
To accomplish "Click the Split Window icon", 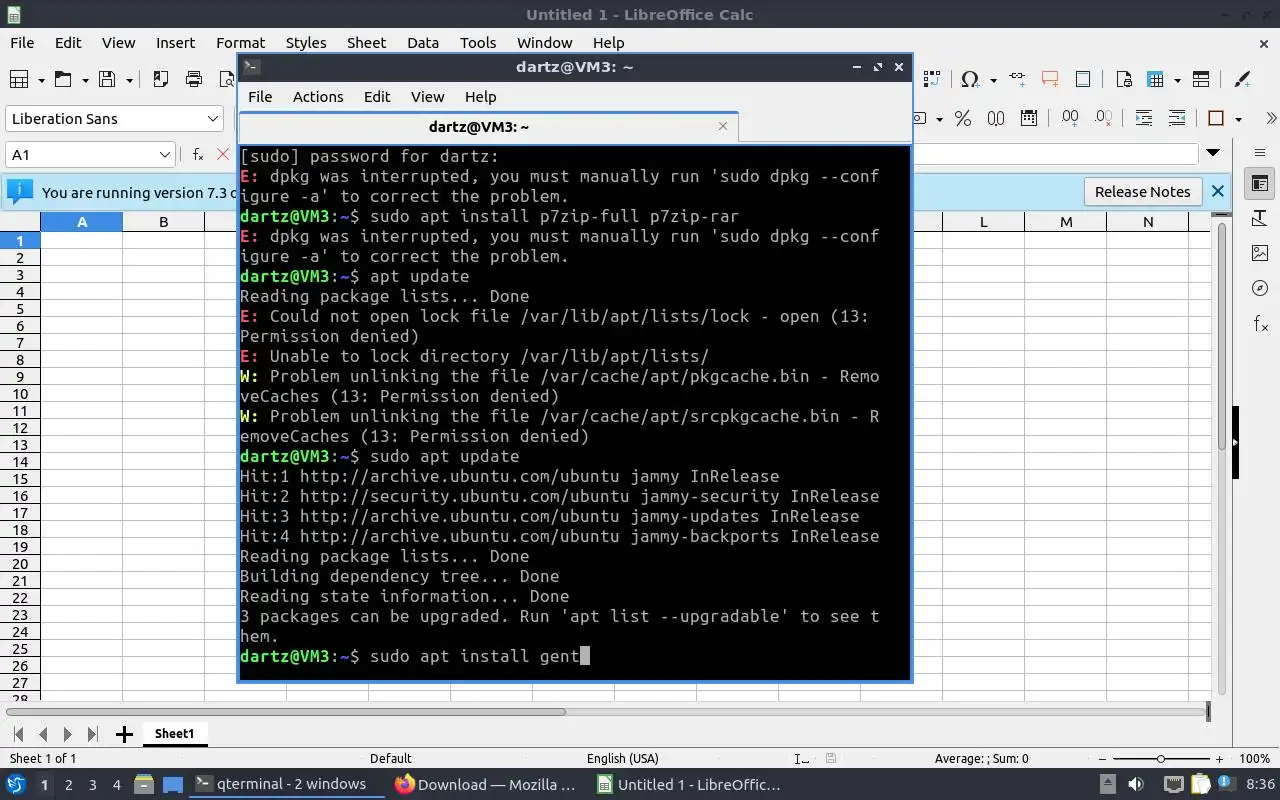I will [1201, 80].
